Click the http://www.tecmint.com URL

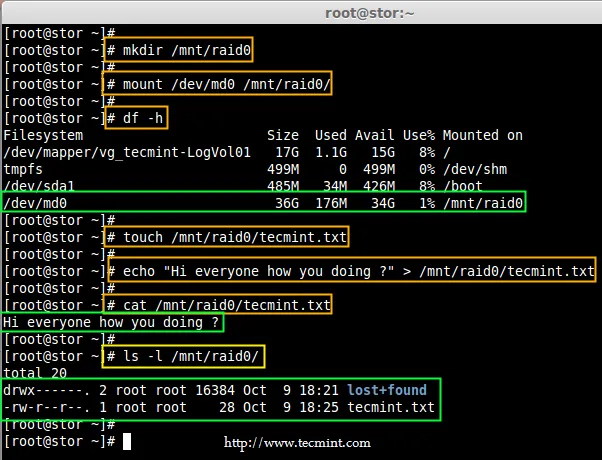pyautogui.click(x=296, y=443)
